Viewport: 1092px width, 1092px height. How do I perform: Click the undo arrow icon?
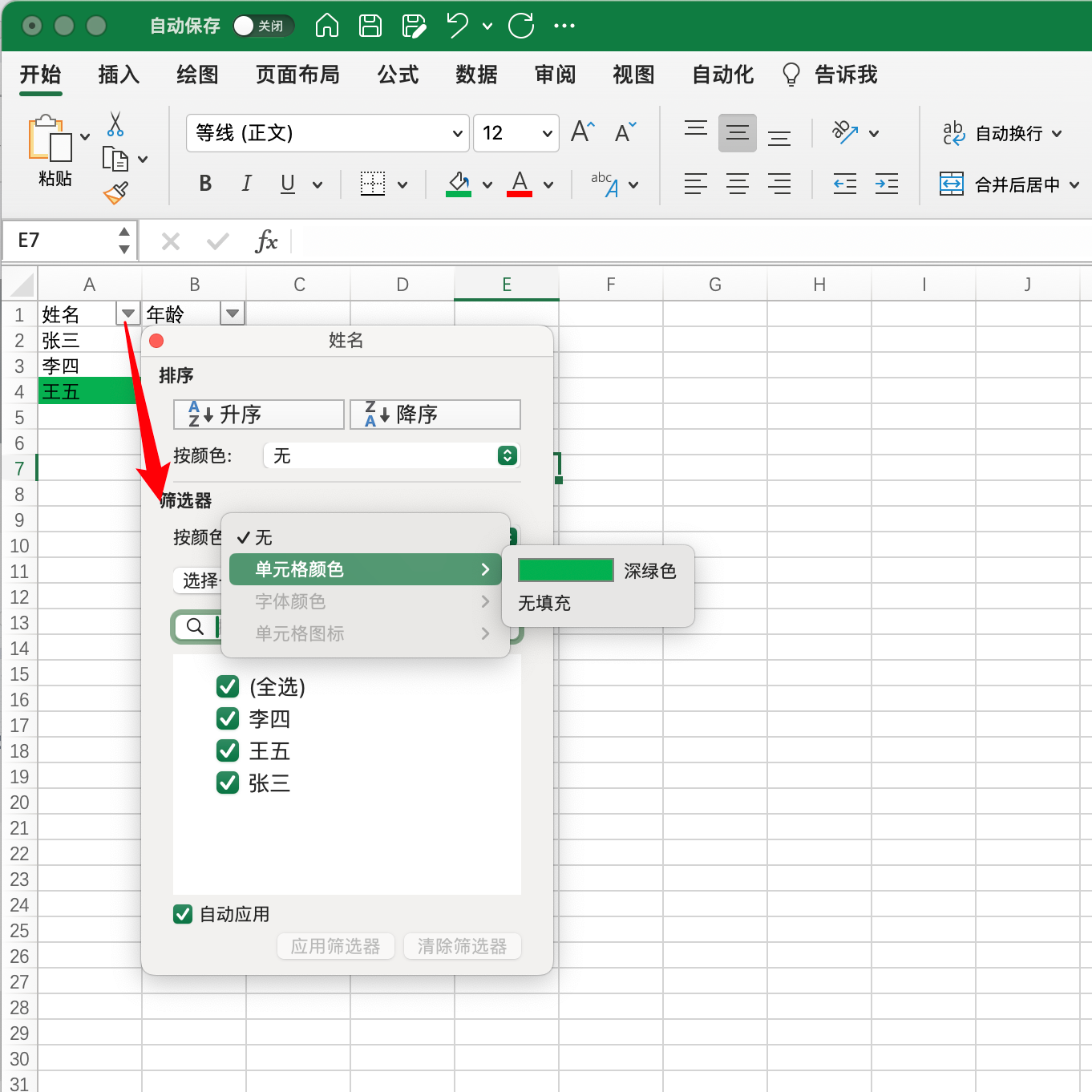point(457,26)
